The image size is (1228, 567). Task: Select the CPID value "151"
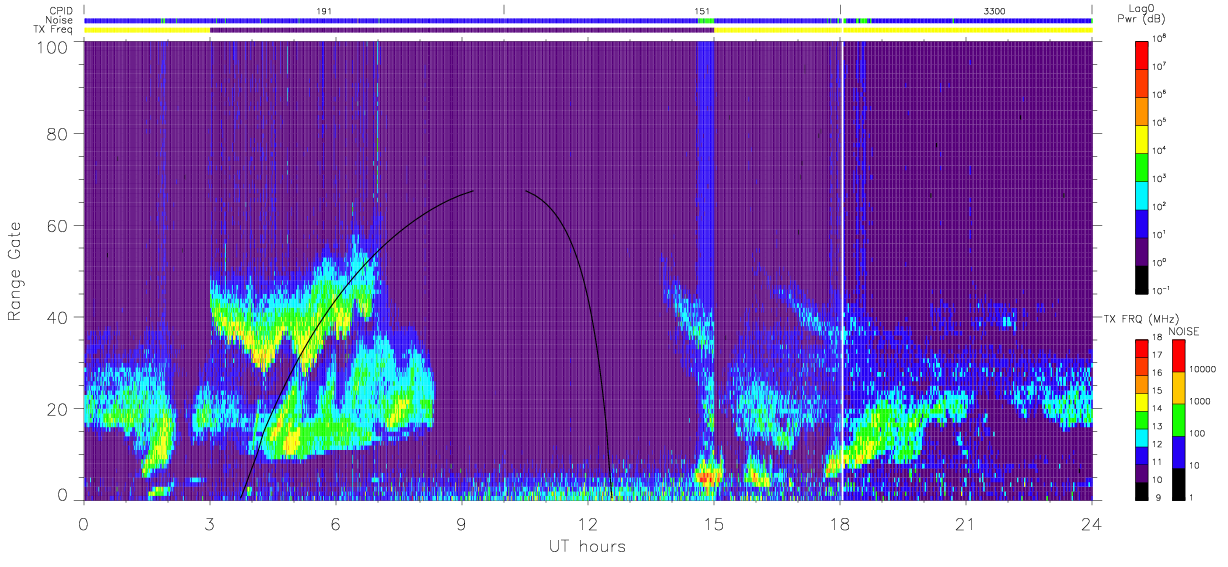702,10
